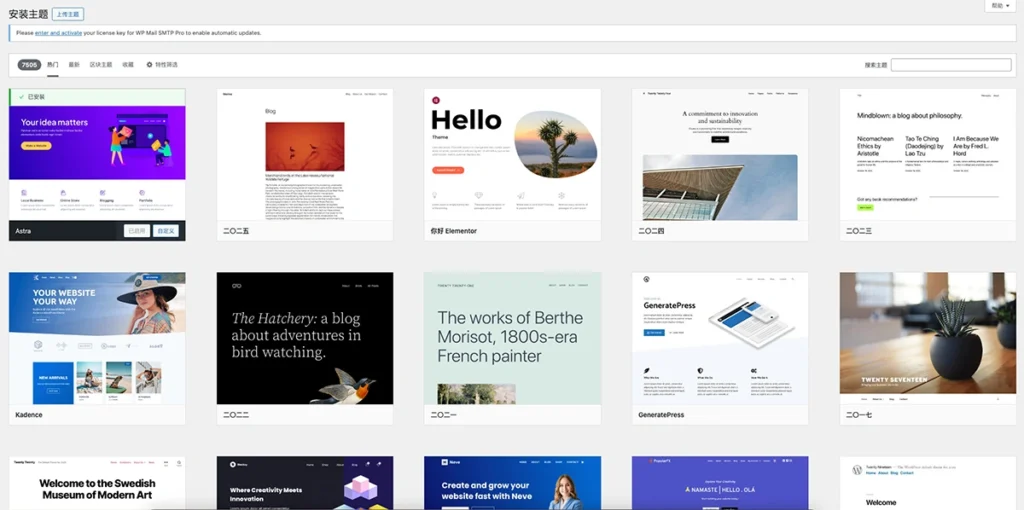The width and height of the screenshot is (1024, 510).
Task: Click the 二〇一七 theme name
Action: [859, 415]
